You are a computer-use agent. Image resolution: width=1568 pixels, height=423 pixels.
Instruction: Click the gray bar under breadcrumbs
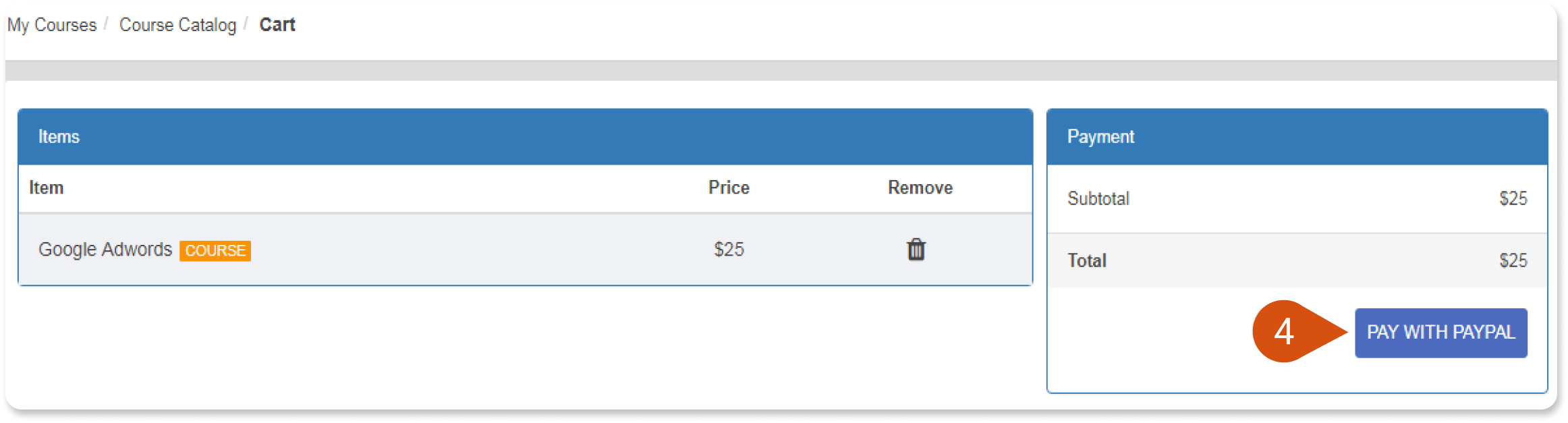pos(781,71)
